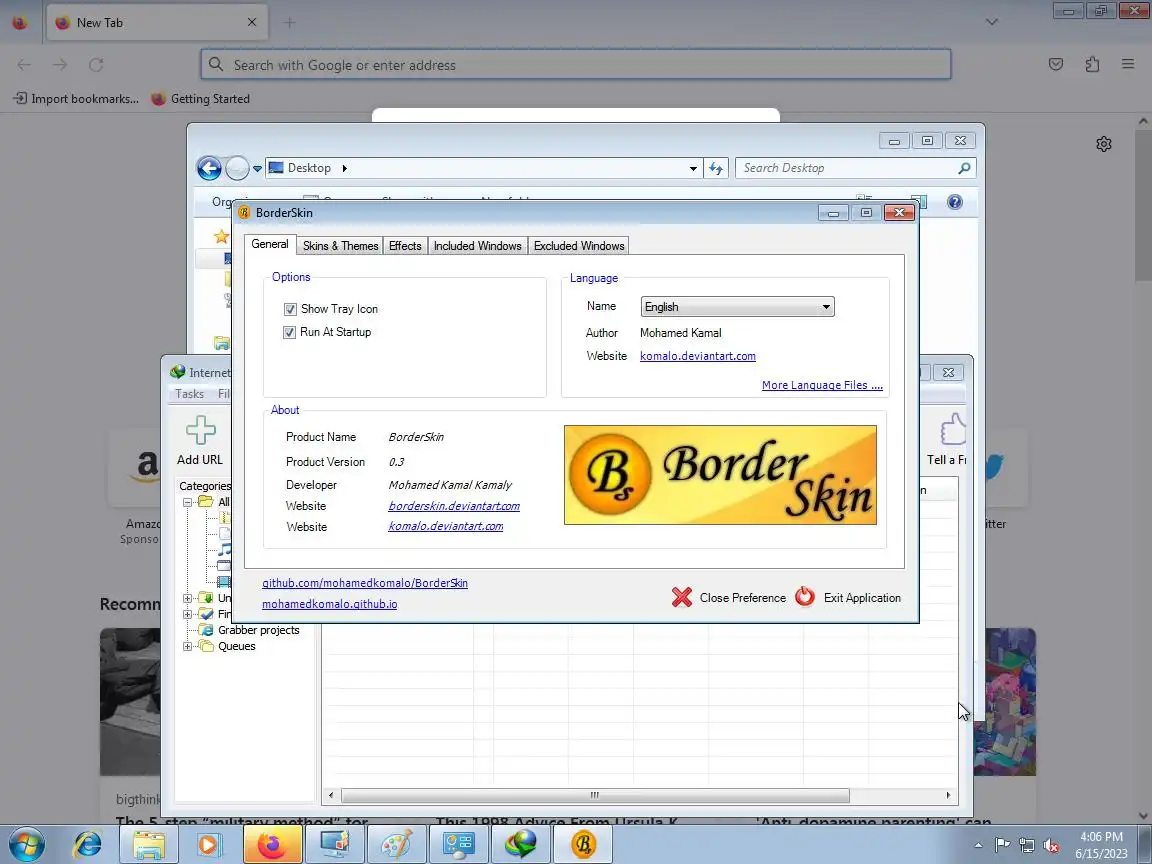Screen dimensions: 1152x864
Task: Open the Included Windows tab
Action: (x=478, y=245)
